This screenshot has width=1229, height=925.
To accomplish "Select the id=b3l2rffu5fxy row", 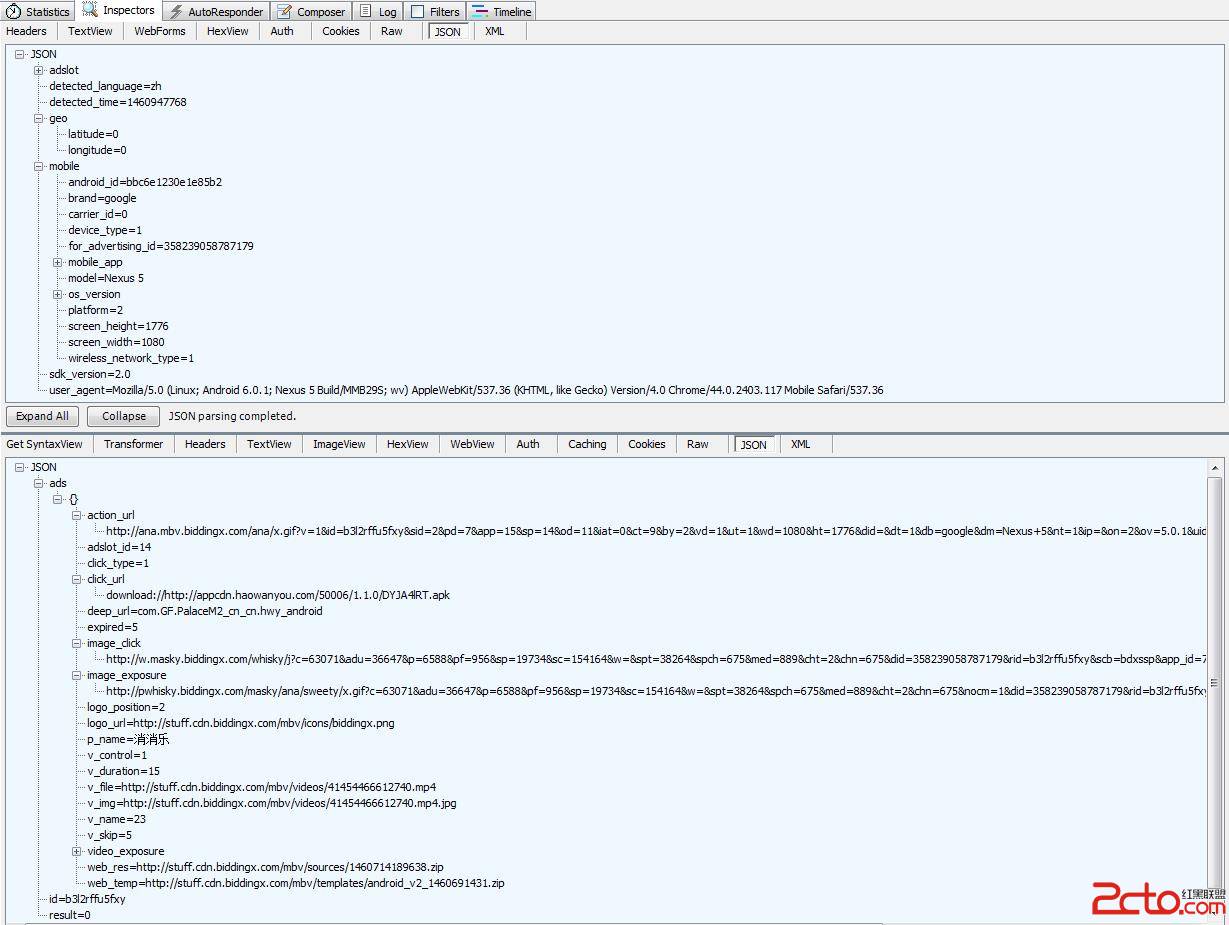I will click(x=87, y=899).
